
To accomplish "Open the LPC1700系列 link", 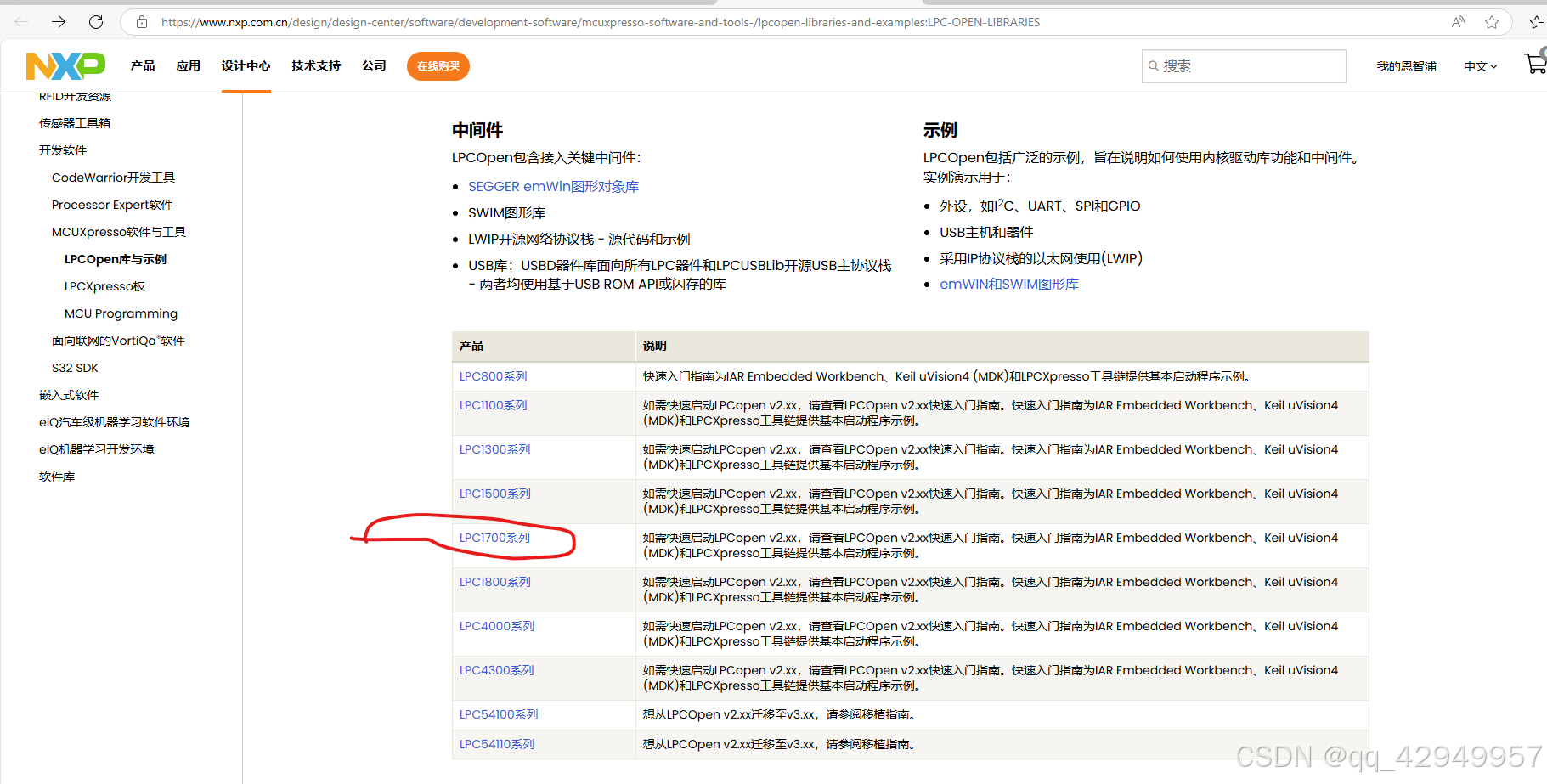I will click(x=494, y=538).
